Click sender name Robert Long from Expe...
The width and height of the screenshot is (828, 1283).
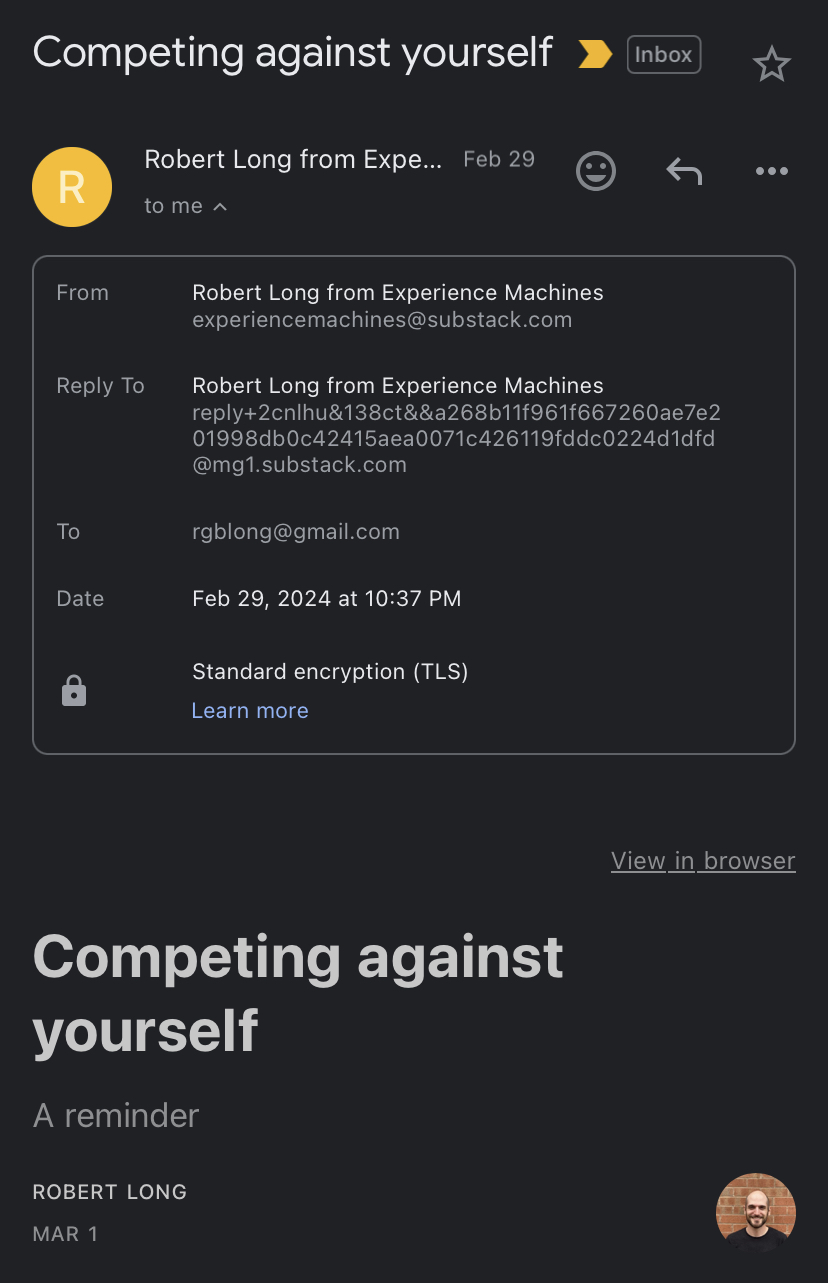[x=293, y=159]
